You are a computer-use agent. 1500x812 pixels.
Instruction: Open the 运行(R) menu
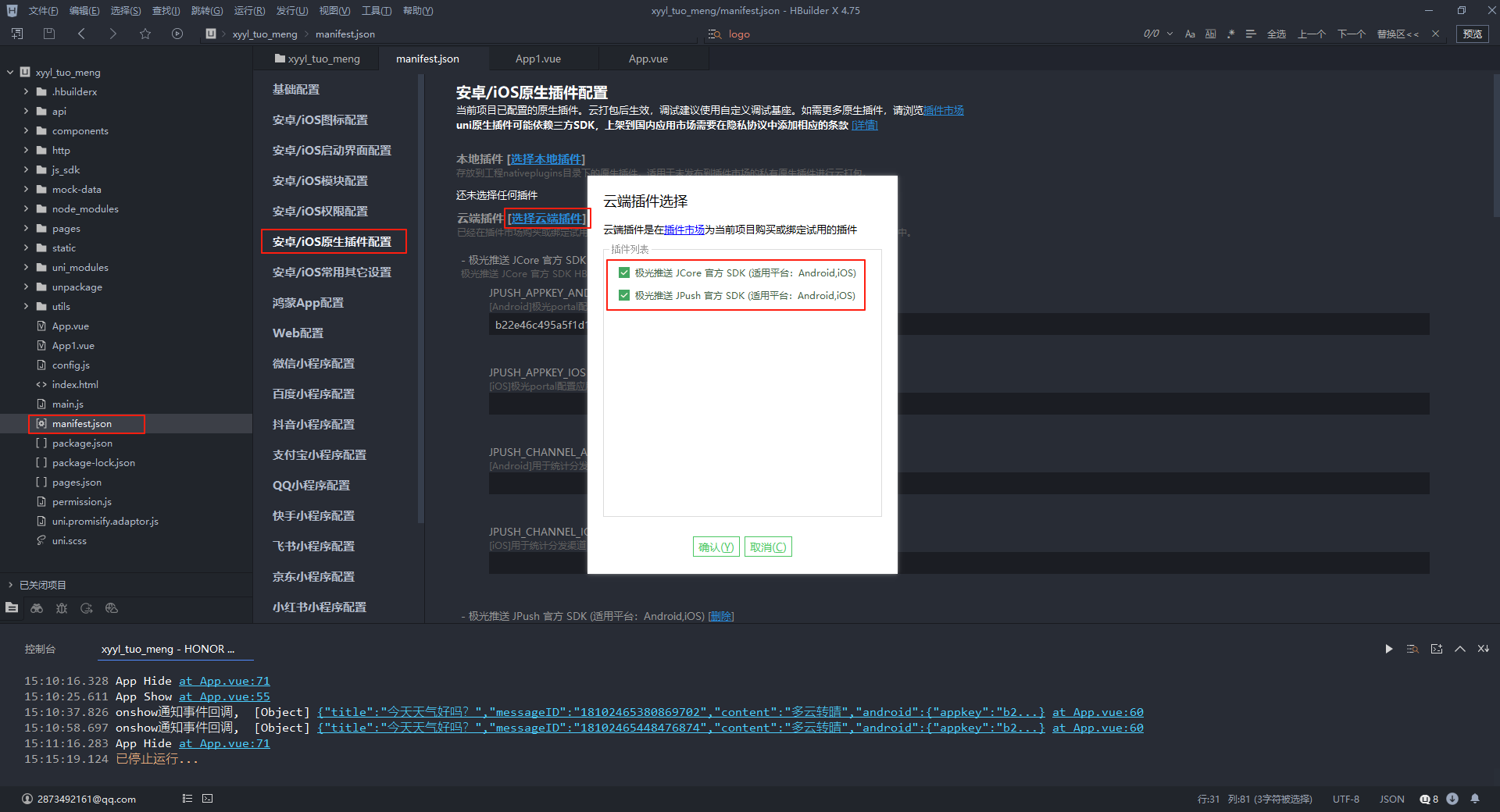pyautogui.click(x=249, y=11)
